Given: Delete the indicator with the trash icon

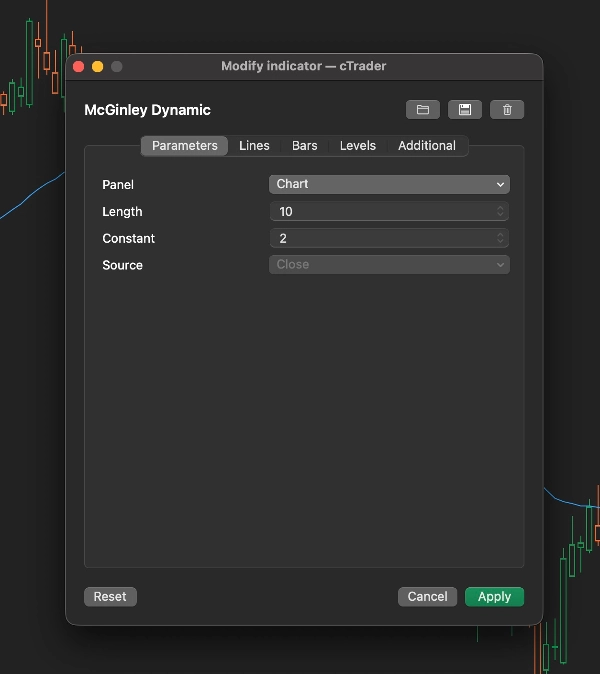Looking at the screenshot, I should [507, 110].
